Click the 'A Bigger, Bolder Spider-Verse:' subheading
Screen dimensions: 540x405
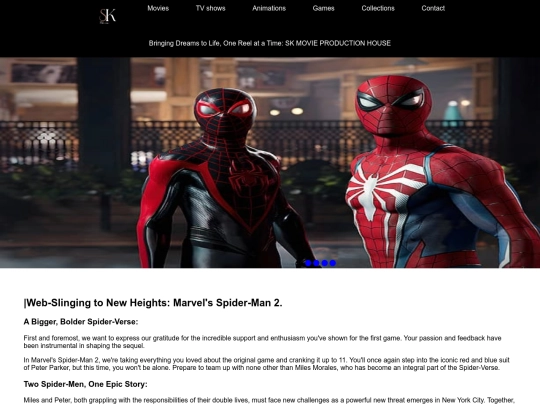tap(81, 322)
